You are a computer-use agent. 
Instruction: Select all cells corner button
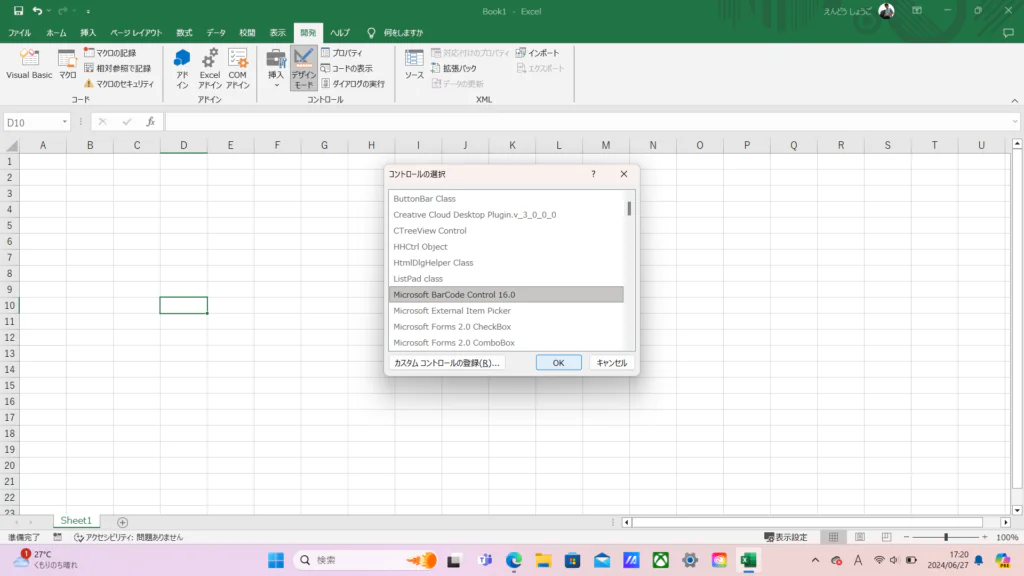click(11, 145)
